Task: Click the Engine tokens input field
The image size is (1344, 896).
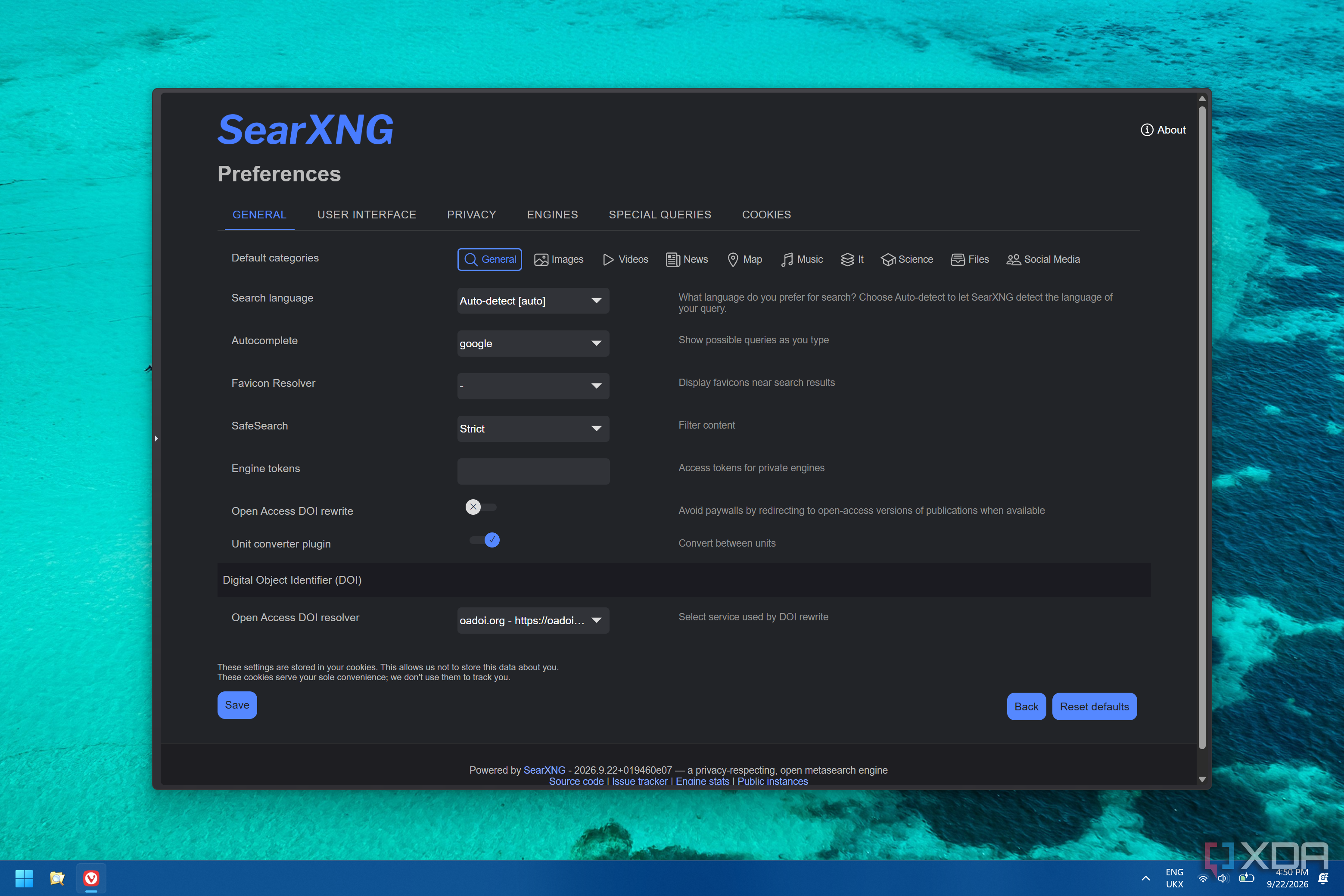Action: (533, 471)
